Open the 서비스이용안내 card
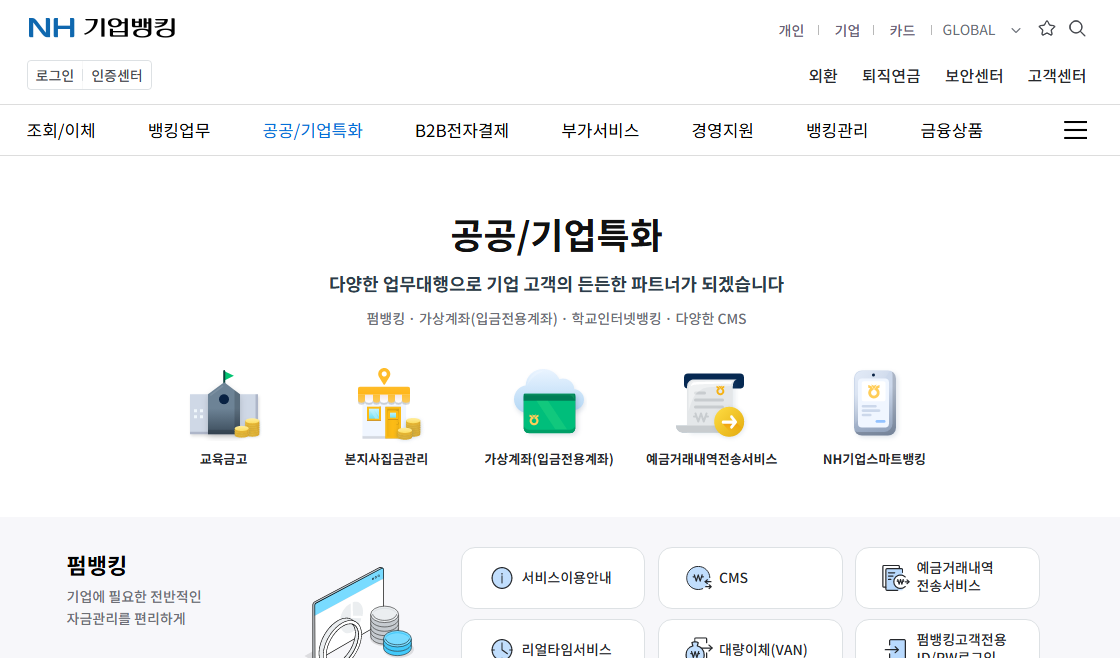 click(553, 578)
